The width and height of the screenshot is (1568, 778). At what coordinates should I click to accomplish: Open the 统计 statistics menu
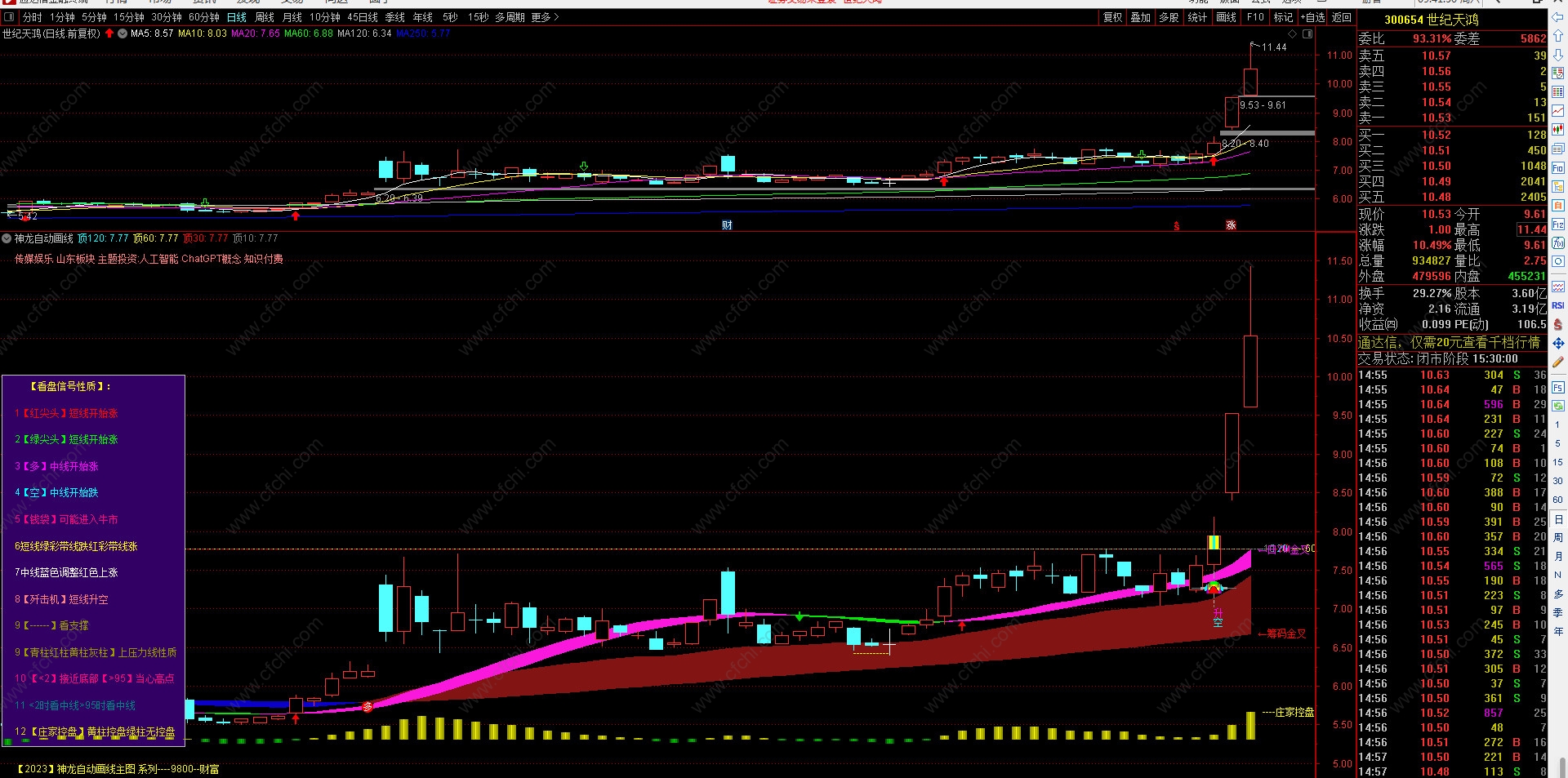pyautogui.click(x=1198, y=17)
